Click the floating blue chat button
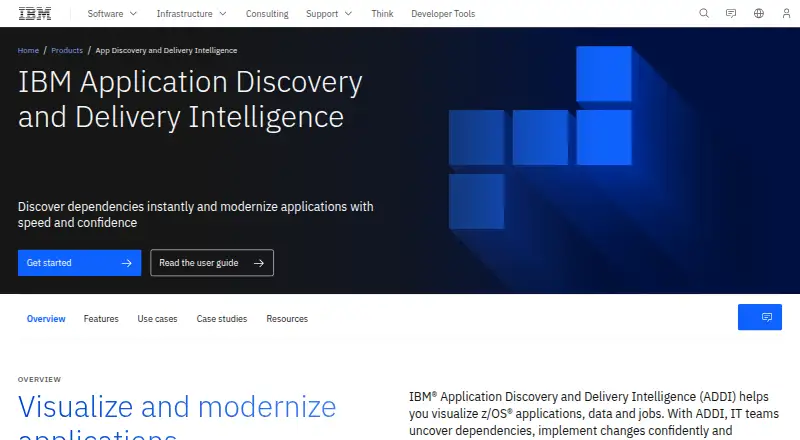 tap(760, 317)
